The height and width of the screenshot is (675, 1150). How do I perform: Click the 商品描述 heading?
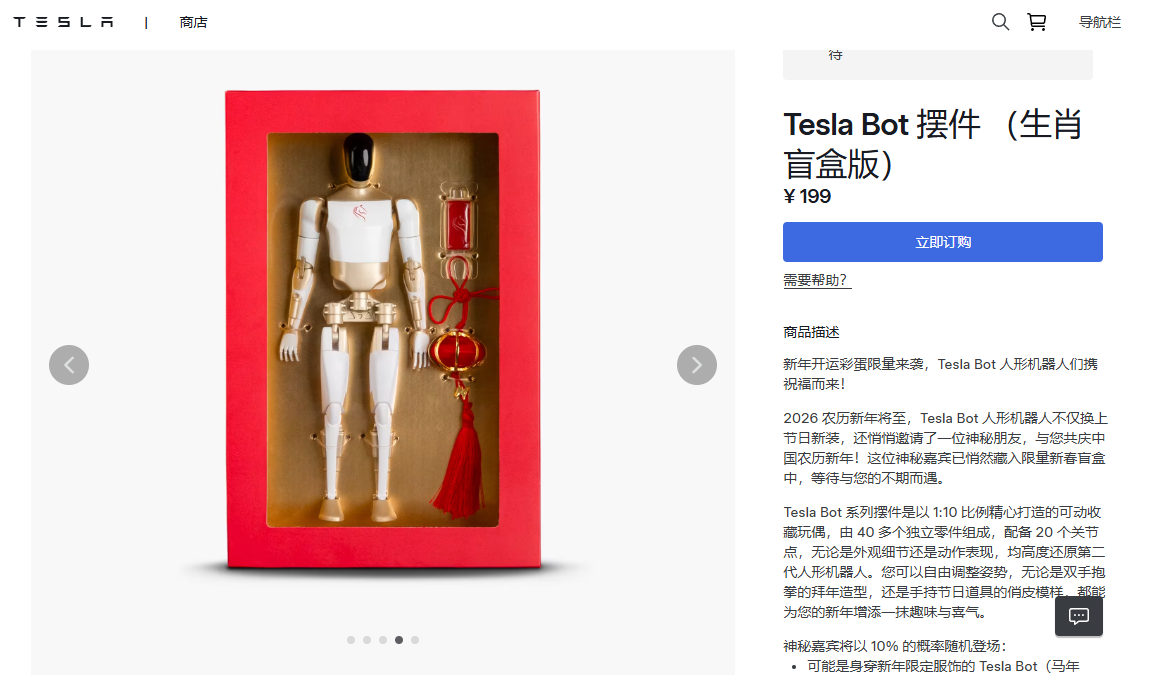(x=811, y=332)
